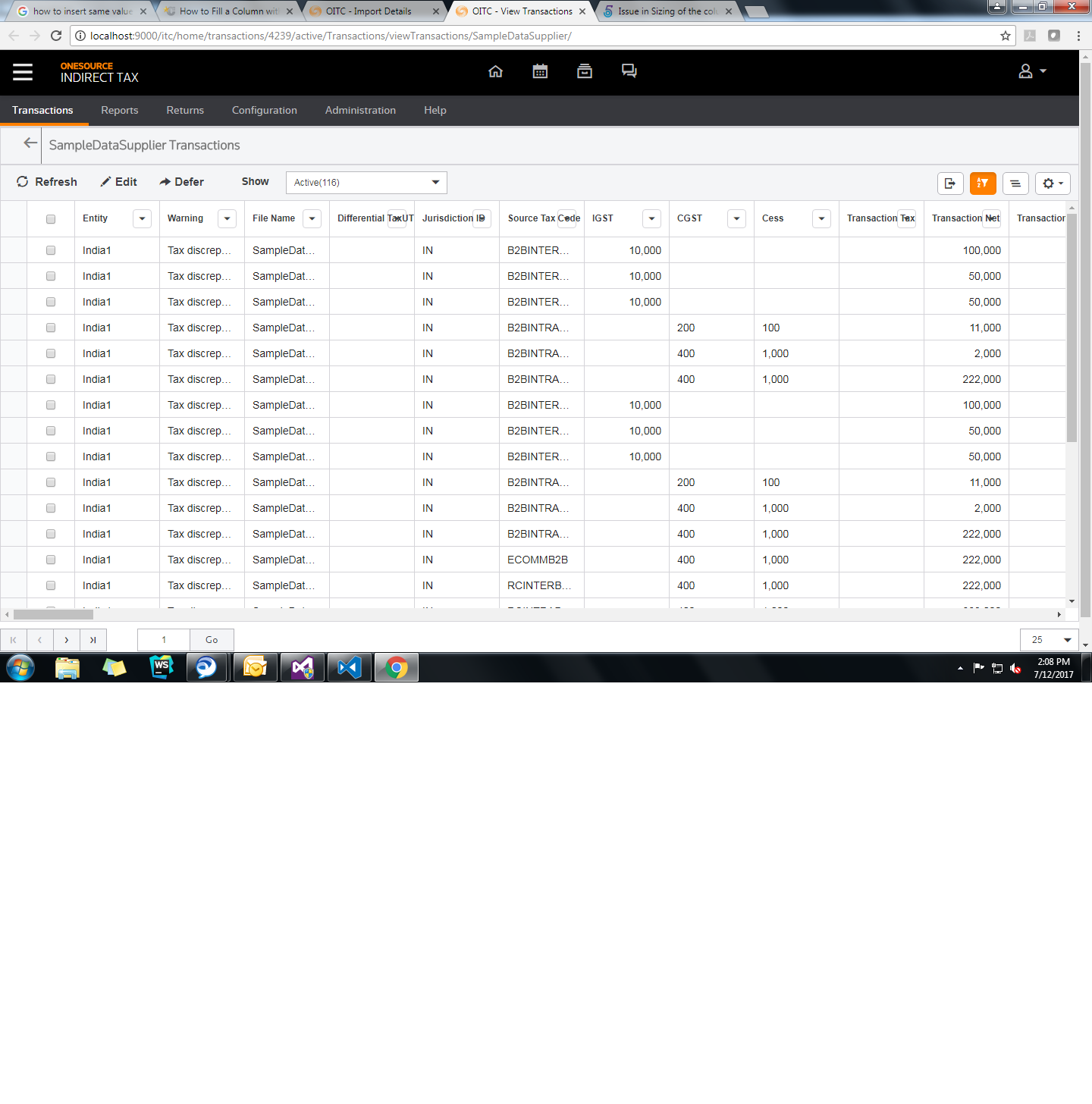This screenshot has width=1092, height=1104.
Task: Open the Entity column filter dropdown
Action: coord(142,218)
